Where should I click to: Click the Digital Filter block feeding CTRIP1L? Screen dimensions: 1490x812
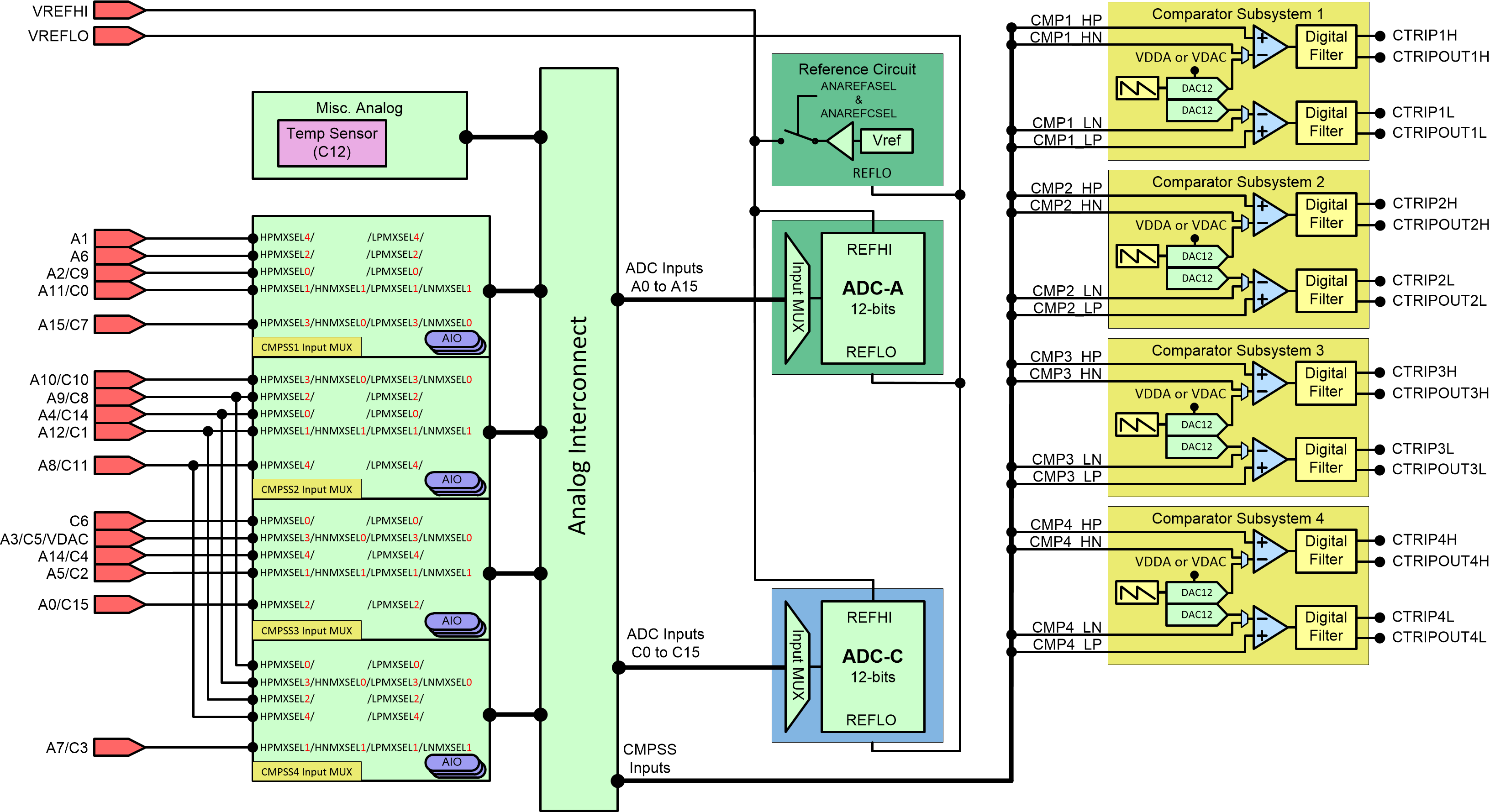[x=1327, y=122]
